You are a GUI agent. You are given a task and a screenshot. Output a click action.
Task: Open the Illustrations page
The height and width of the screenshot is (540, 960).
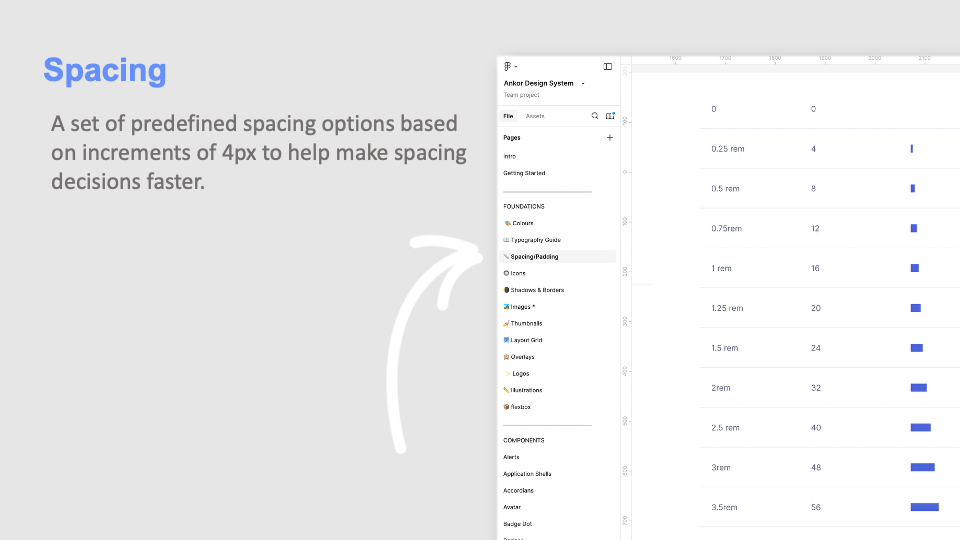pos(526,390)
